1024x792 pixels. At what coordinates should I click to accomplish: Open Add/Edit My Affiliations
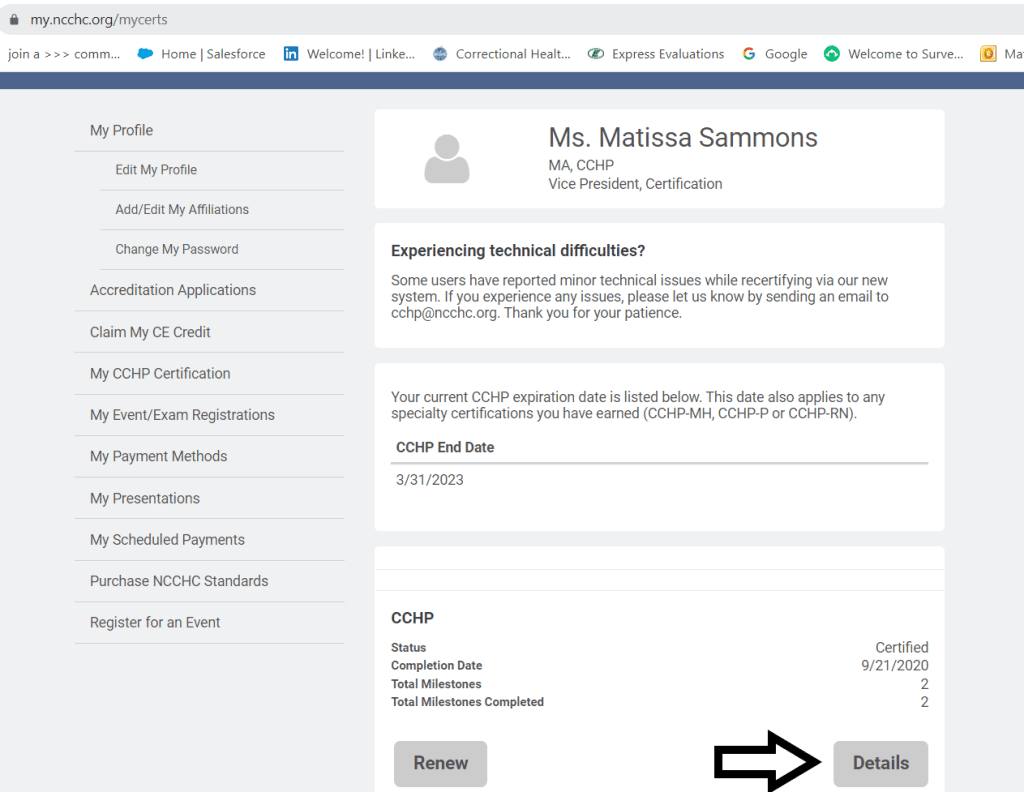[x=182, y=210]
